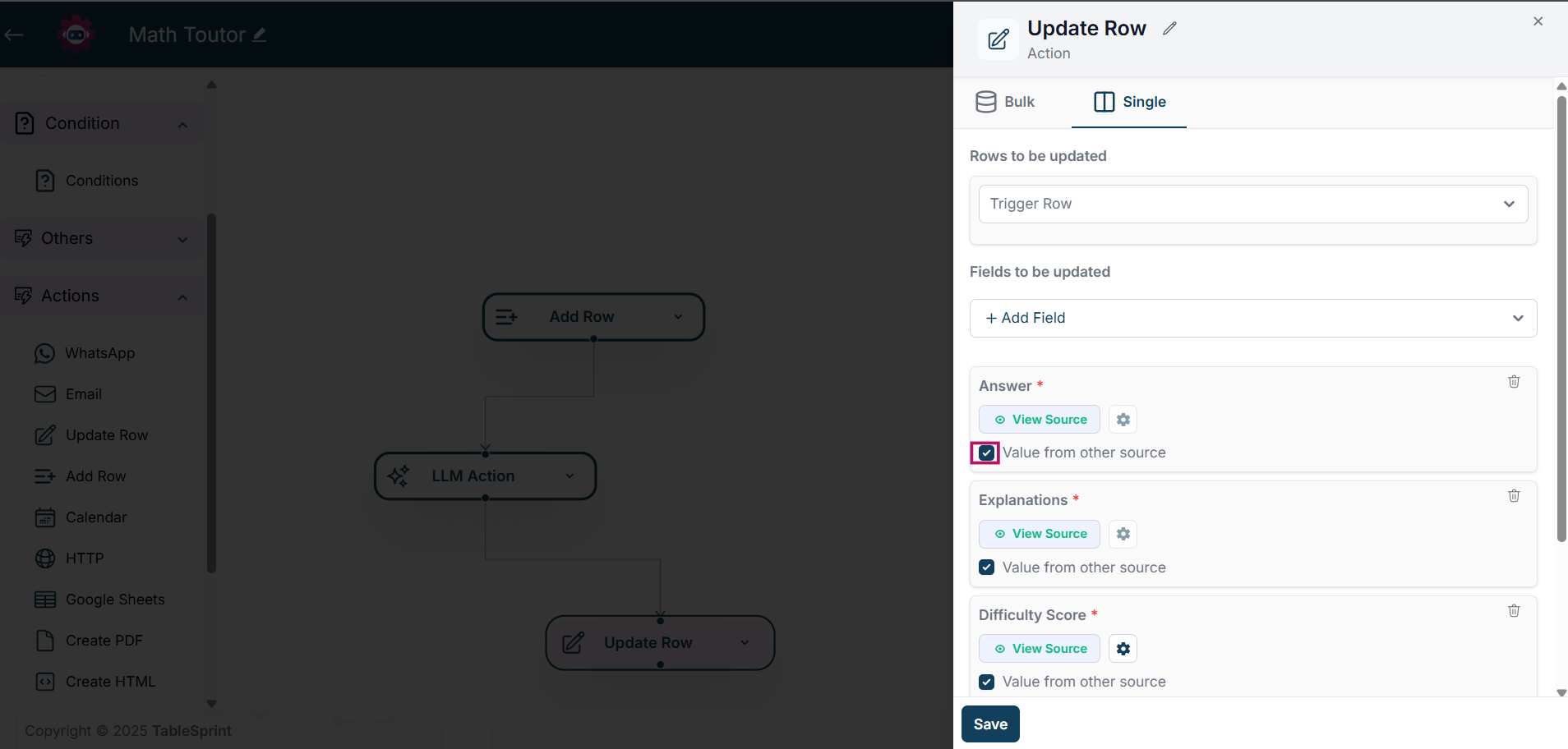Image resolution: width=1568 pixels, height=749 pixels.
Task: Click trash icon for Explanations field
Action: coord(1513,496)
